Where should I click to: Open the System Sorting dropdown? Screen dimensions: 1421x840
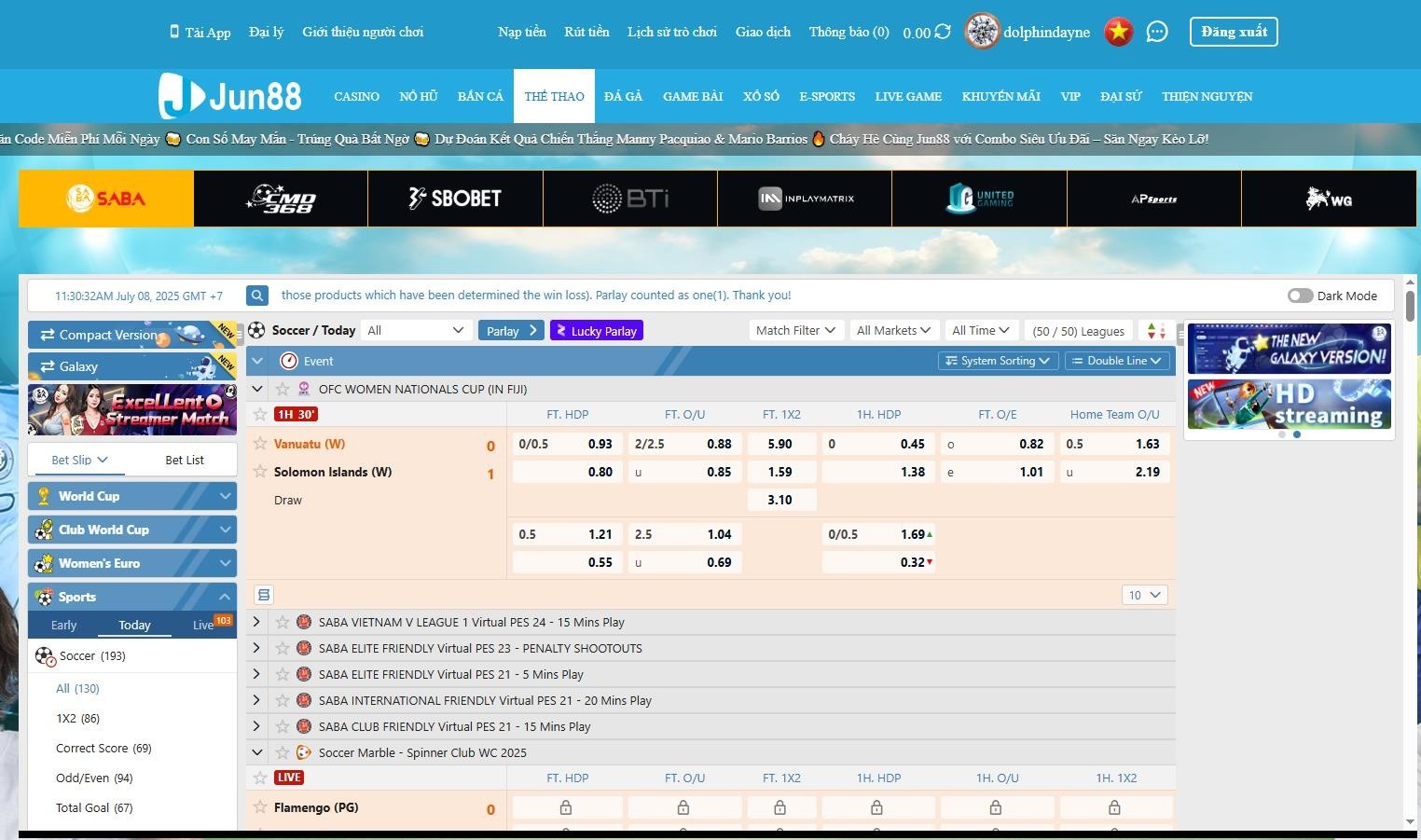(997, 361)
